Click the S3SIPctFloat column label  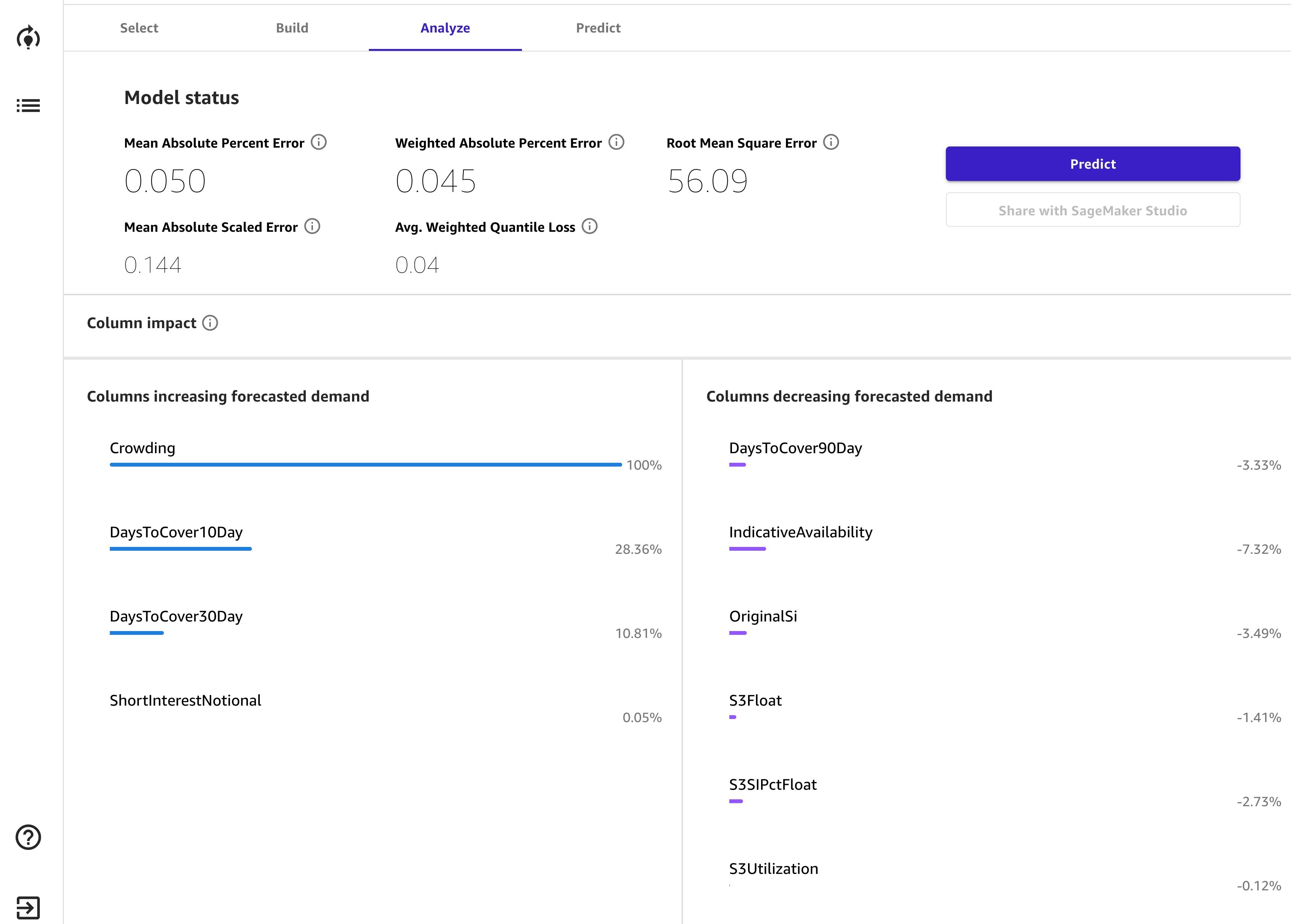point(773,785)
